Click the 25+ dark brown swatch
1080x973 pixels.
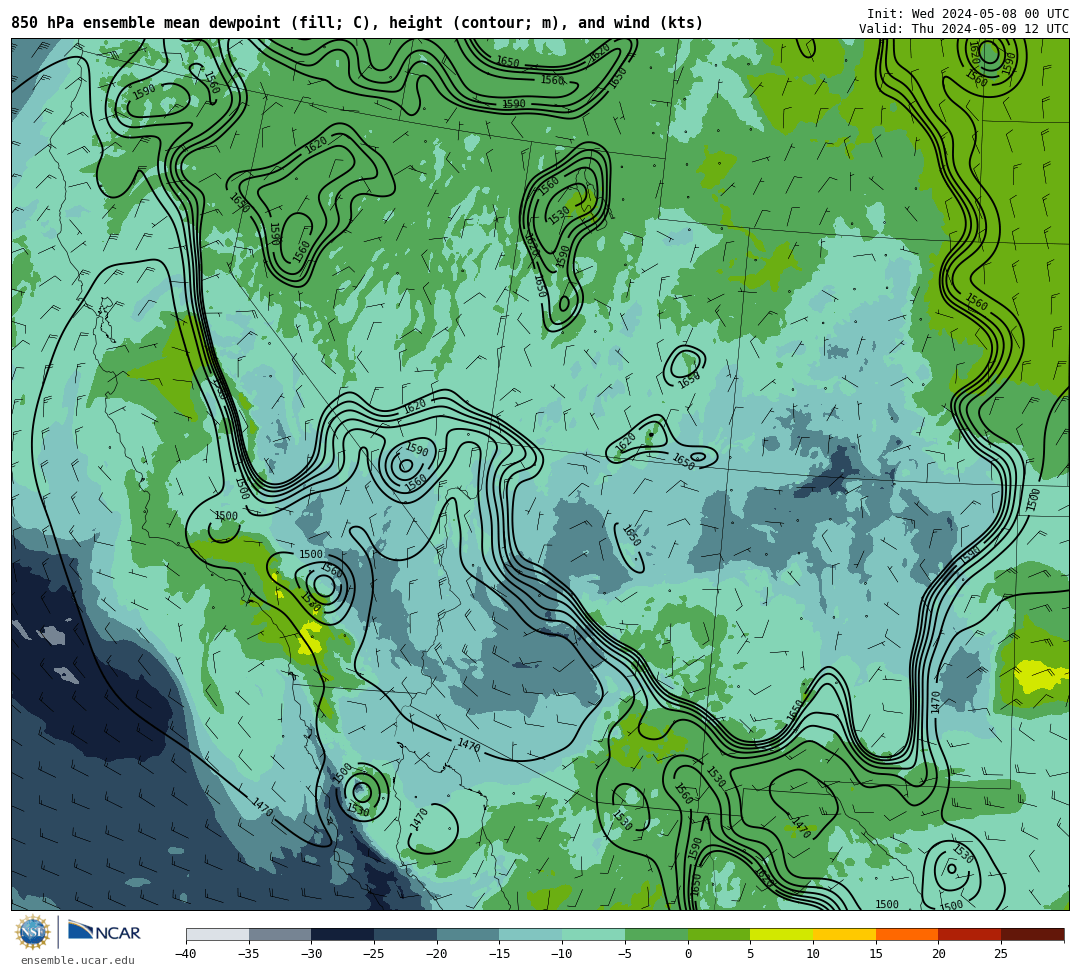point(1032,934)
